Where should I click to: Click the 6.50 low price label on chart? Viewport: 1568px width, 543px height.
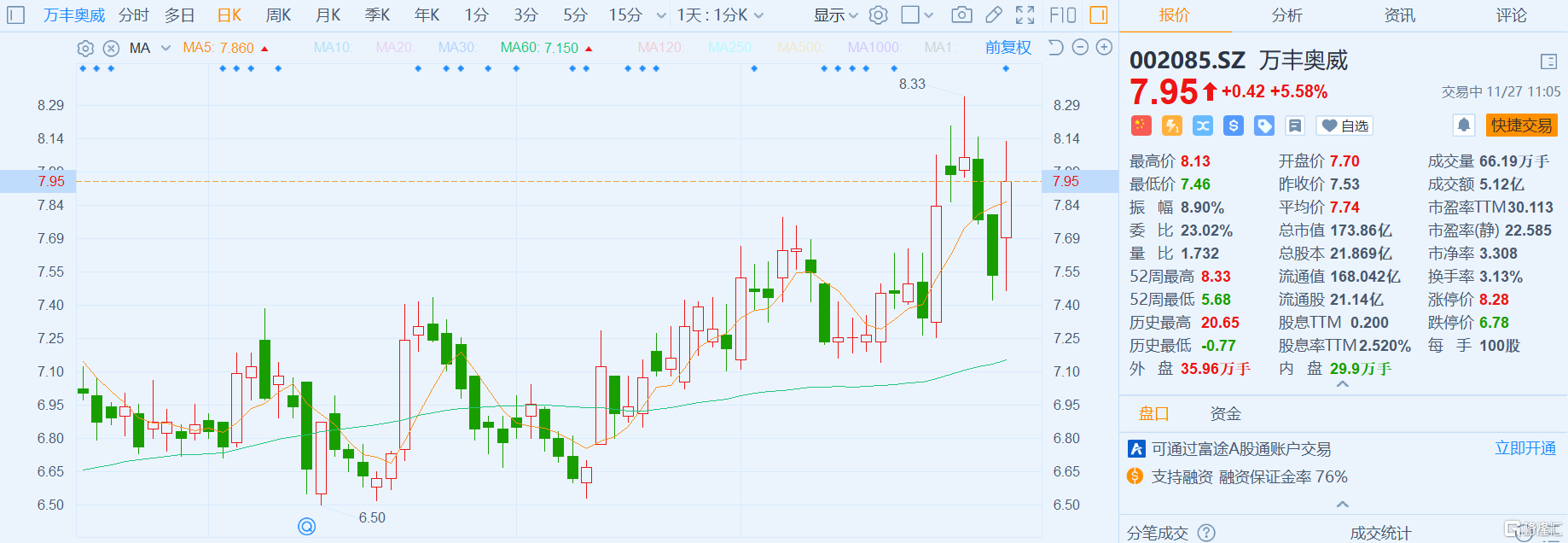[x=372, y=518]
